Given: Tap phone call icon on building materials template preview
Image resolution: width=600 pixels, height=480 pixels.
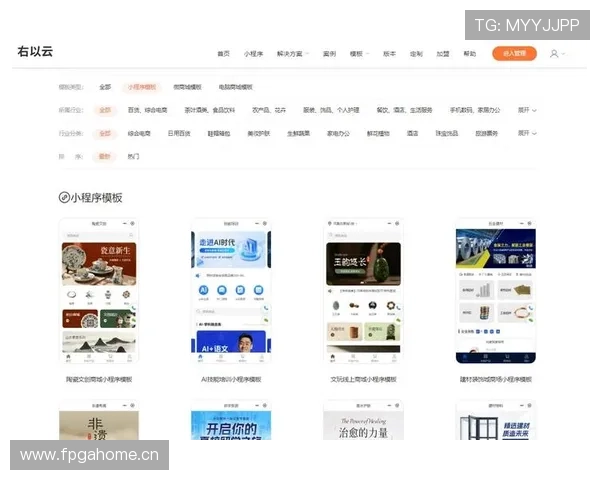Looking at the screenshot, I should tap(531, 308).
